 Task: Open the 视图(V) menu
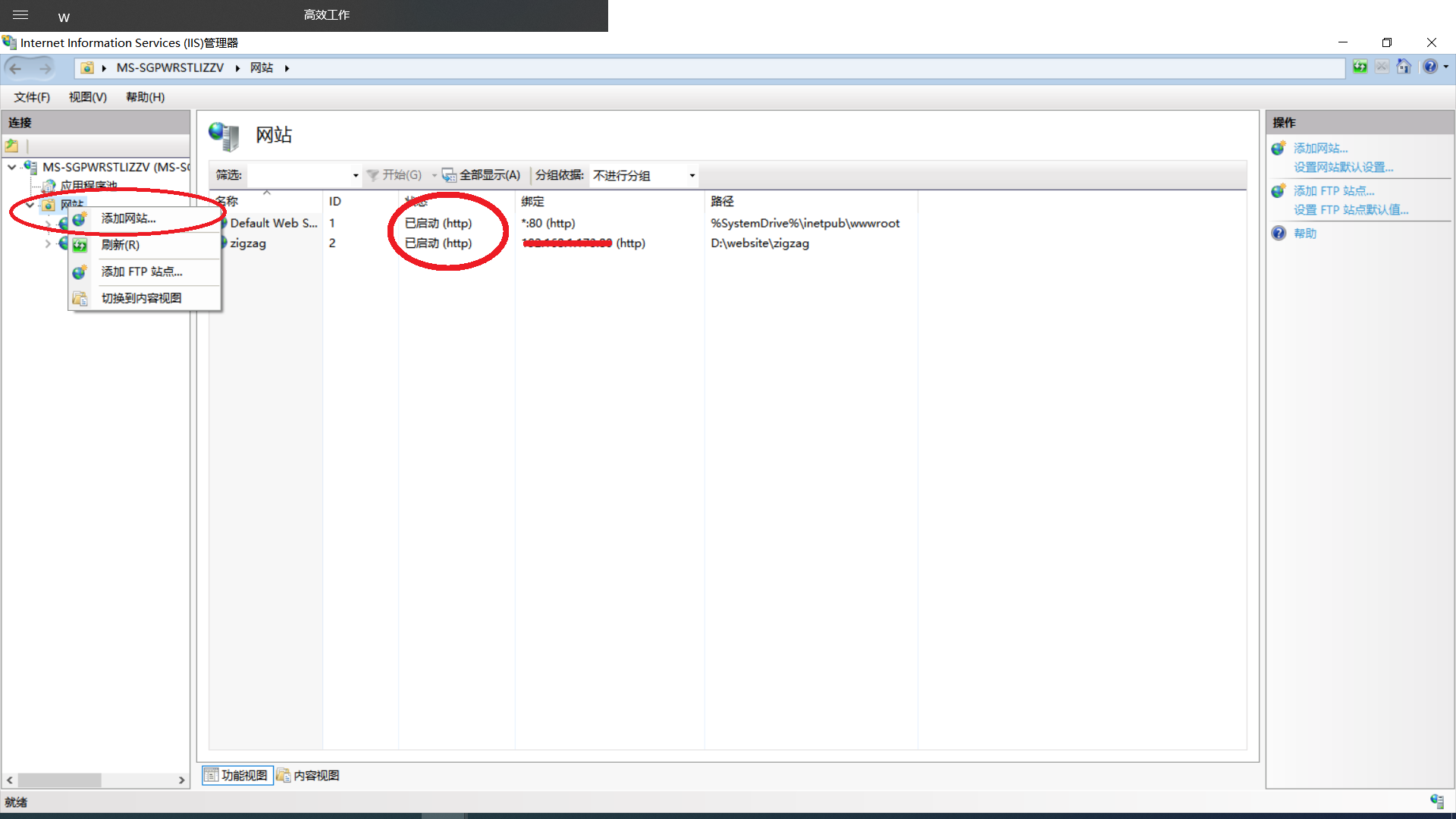88,97
